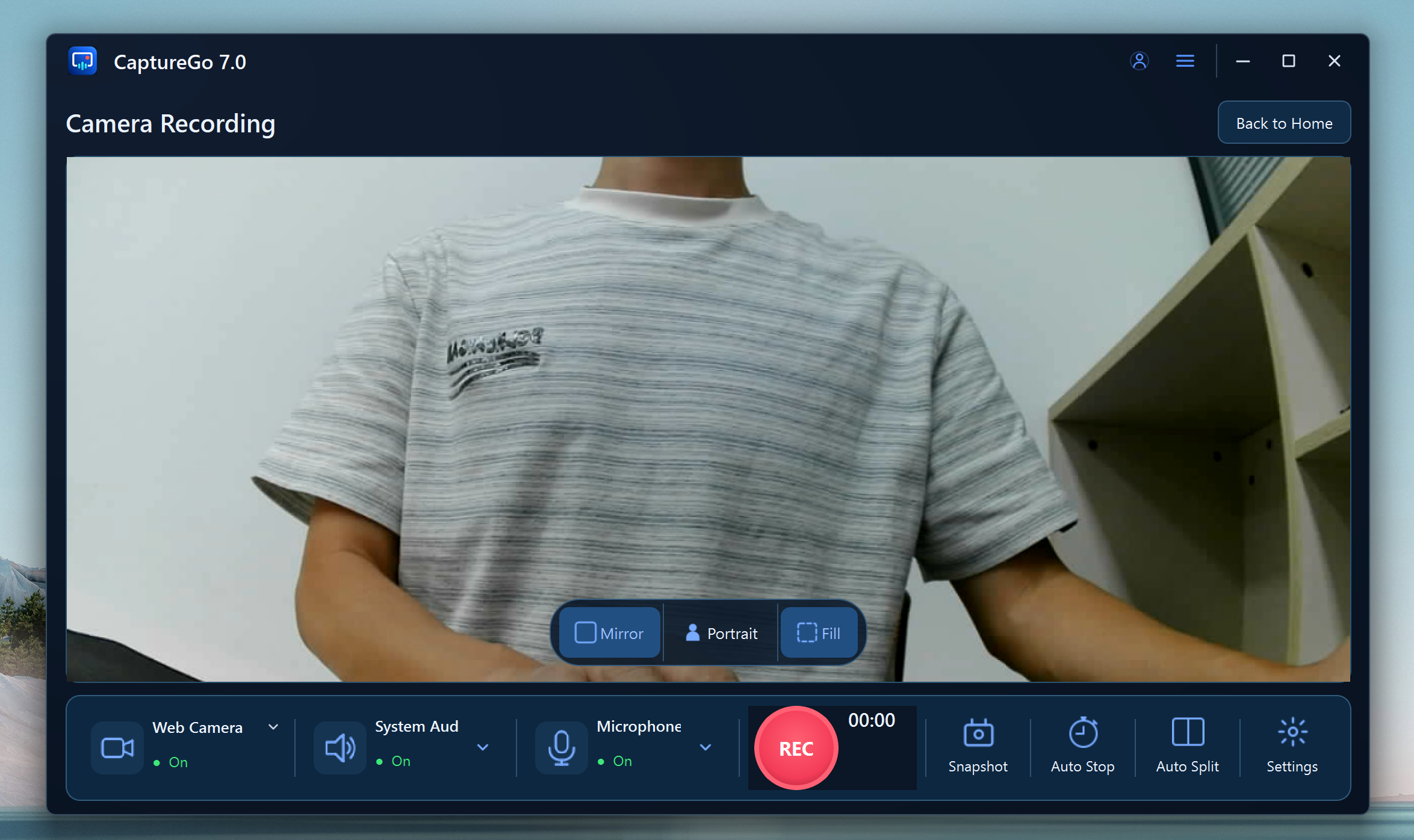The height and width of the screenshot is (840, 1414).
Task: Open Auto Split options
Action: click(x=1187, y=746)
